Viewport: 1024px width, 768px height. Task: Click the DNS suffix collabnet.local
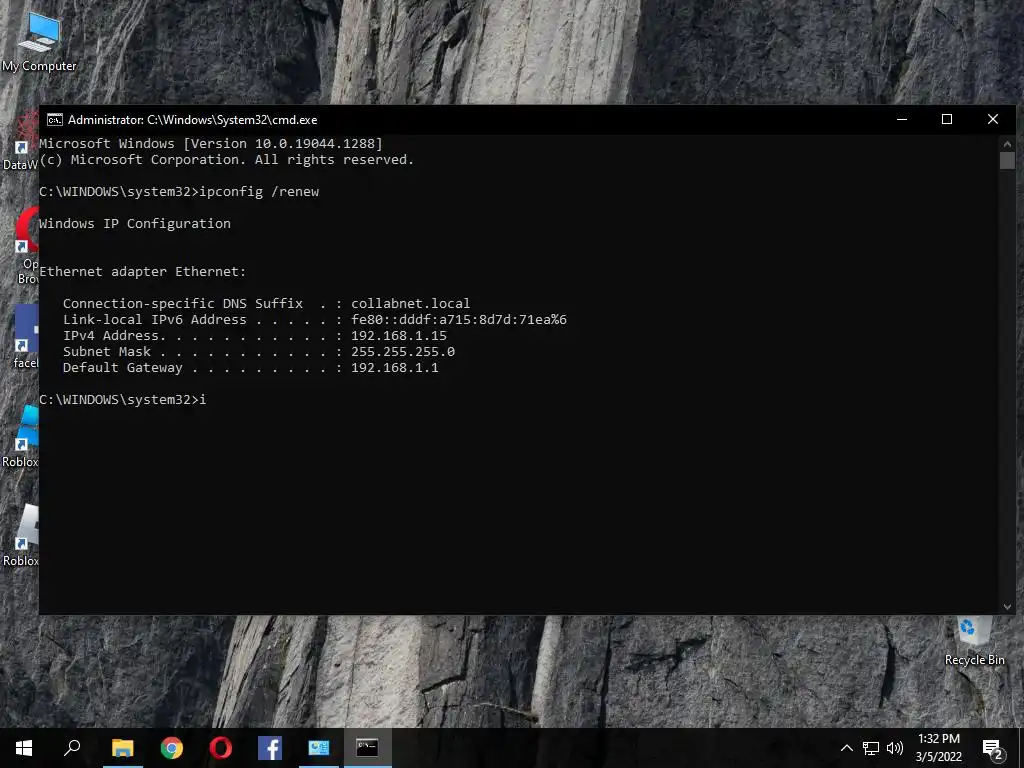click(410, 304)
